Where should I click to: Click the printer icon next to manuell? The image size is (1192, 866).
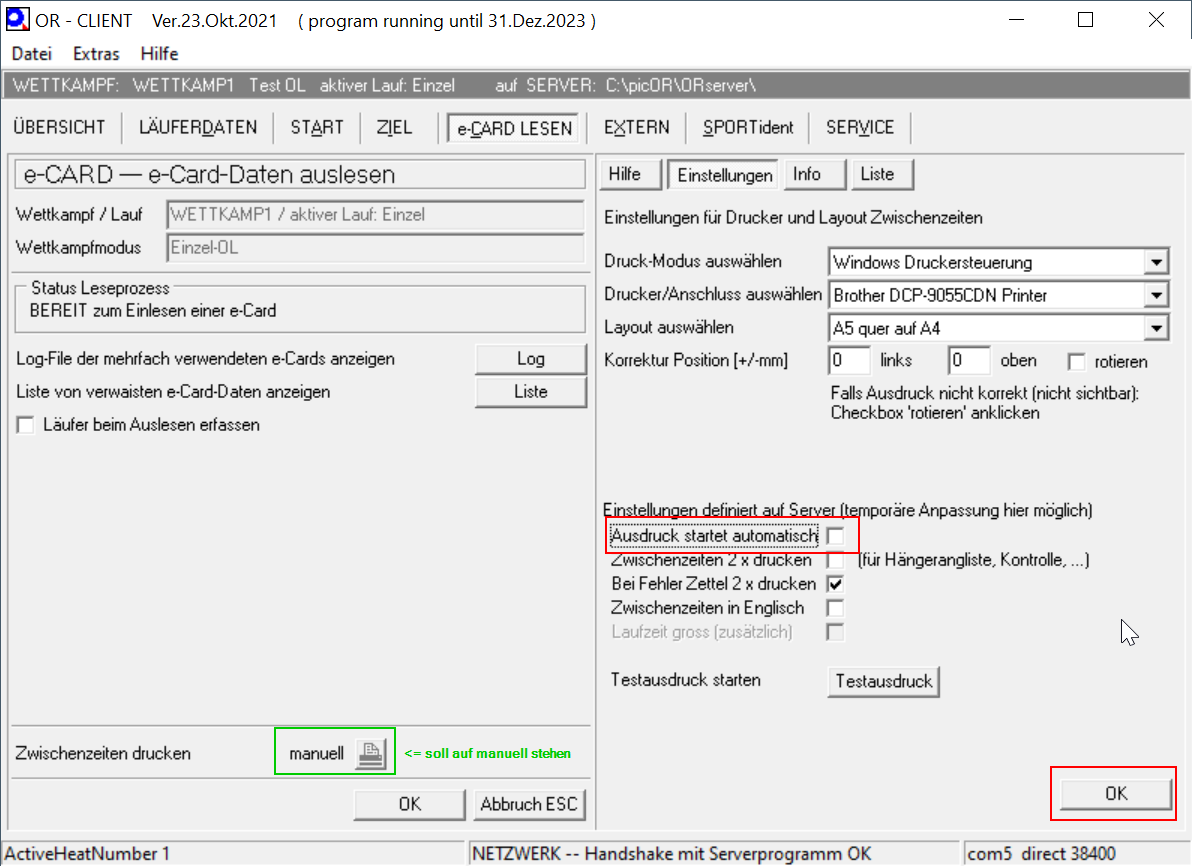tap(369, 753)
